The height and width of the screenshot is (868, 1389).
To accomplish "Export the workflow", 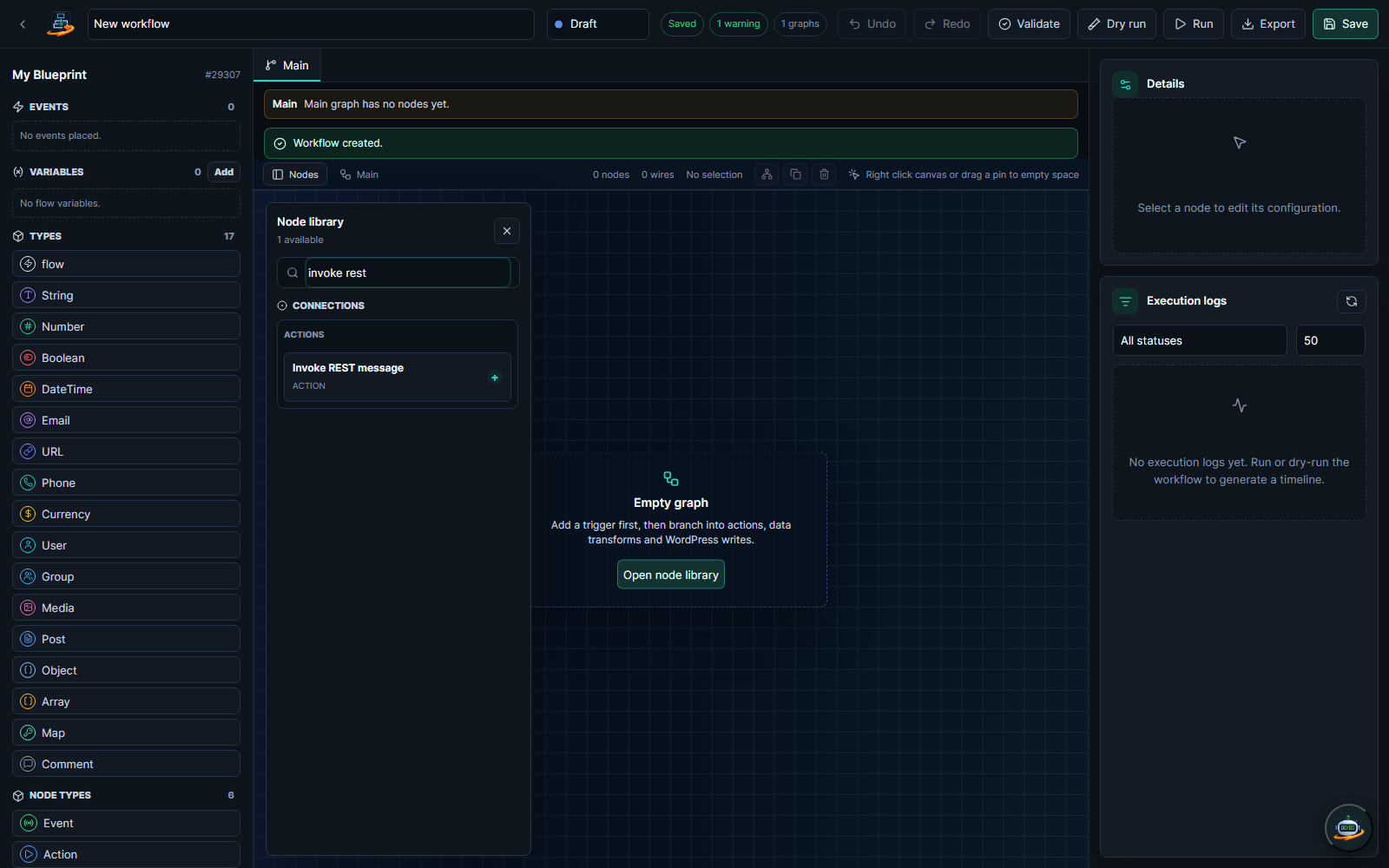I will pyautogui.click(x=1268, y=24).
